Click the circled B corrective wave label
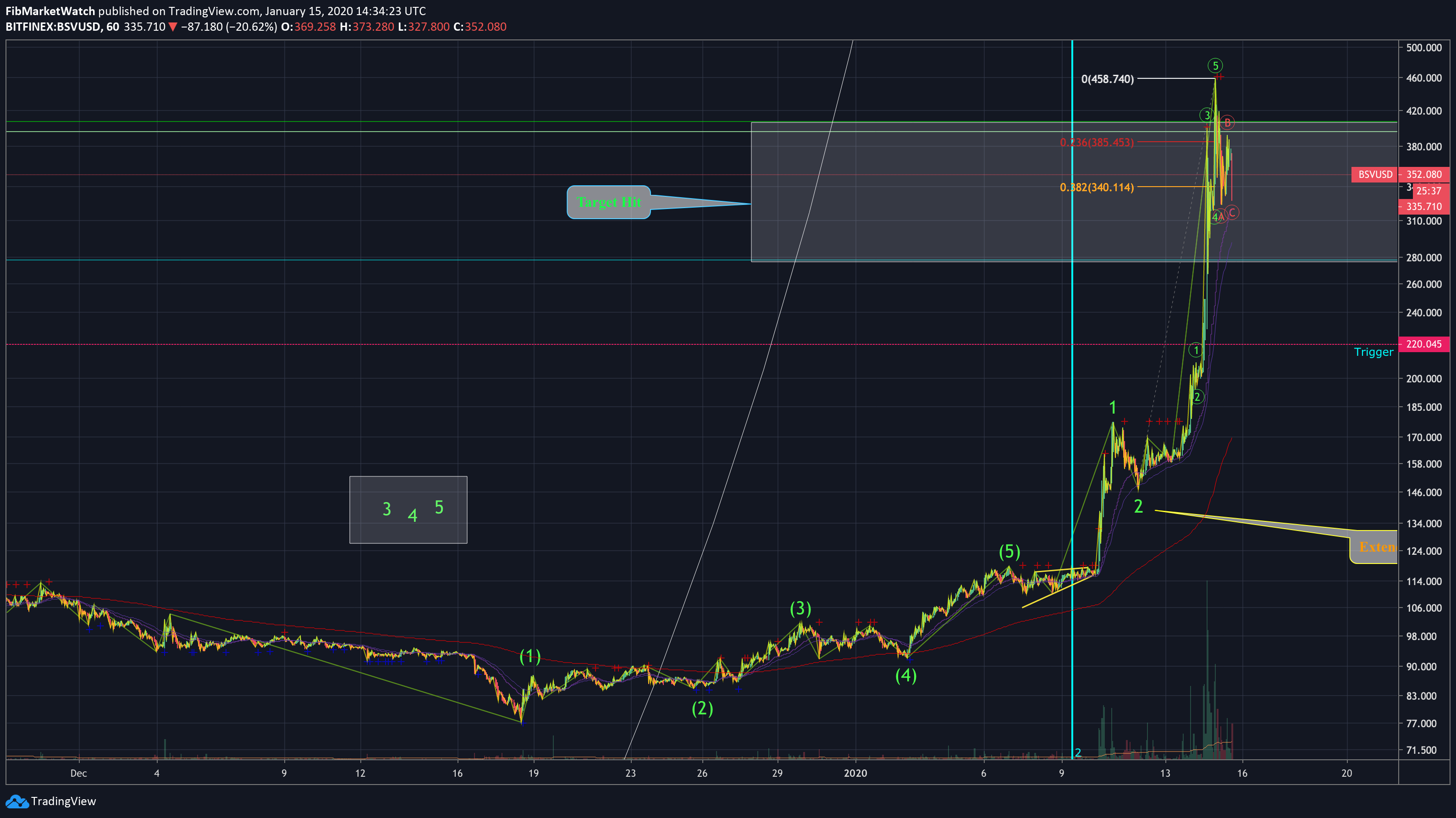This screenshot has width=1456, height=818. [x=1227, y=122]
